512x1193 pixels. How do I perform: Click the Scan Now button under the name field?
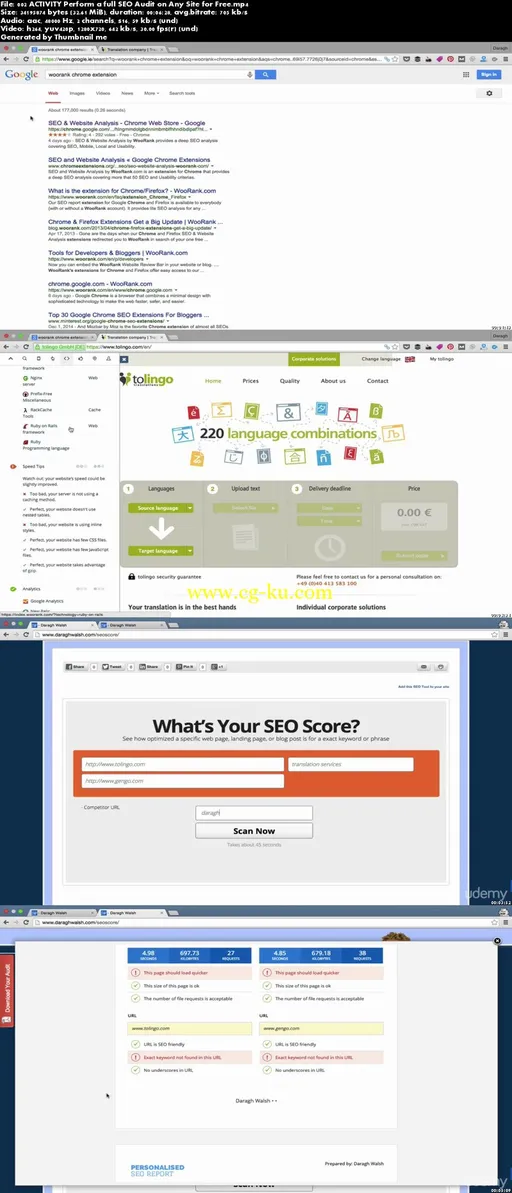253,831
